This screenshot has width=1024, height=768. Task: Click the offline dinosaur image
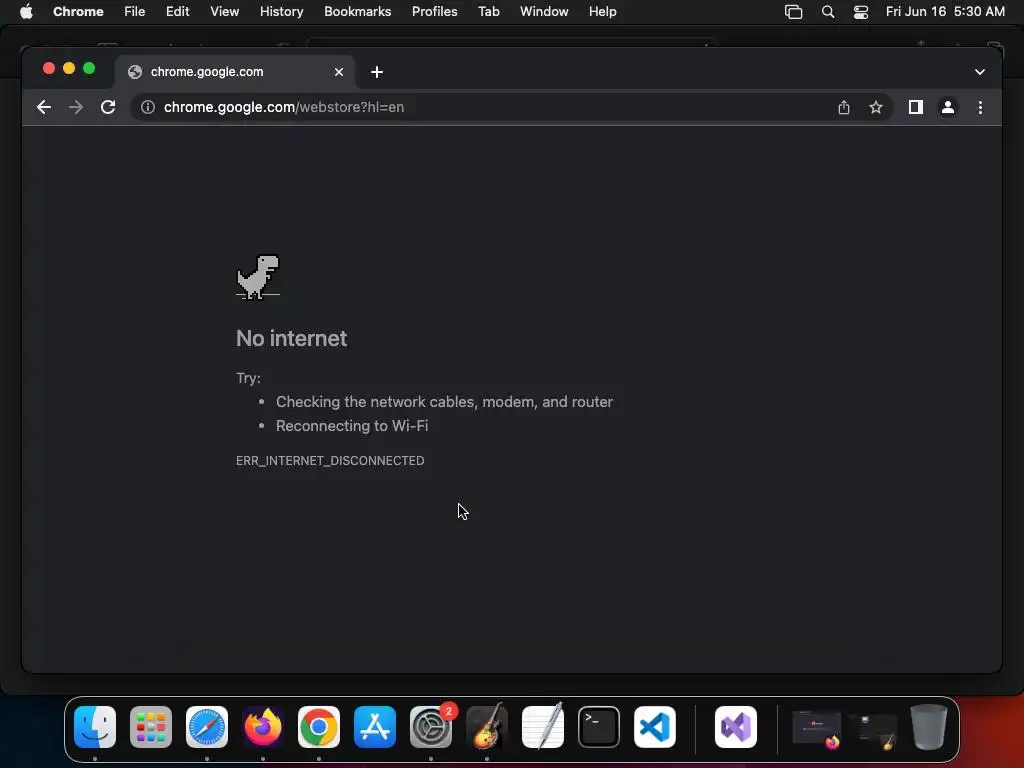[x=258, y=277]
